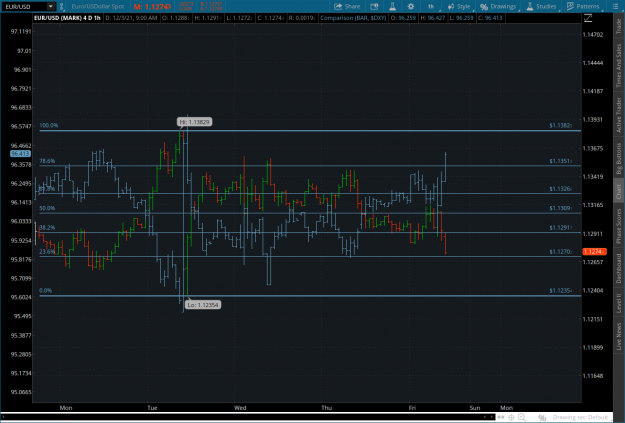Open the Patterns menu
The image size is (625, 423).
pyautogui.click(x=584, y=6)
